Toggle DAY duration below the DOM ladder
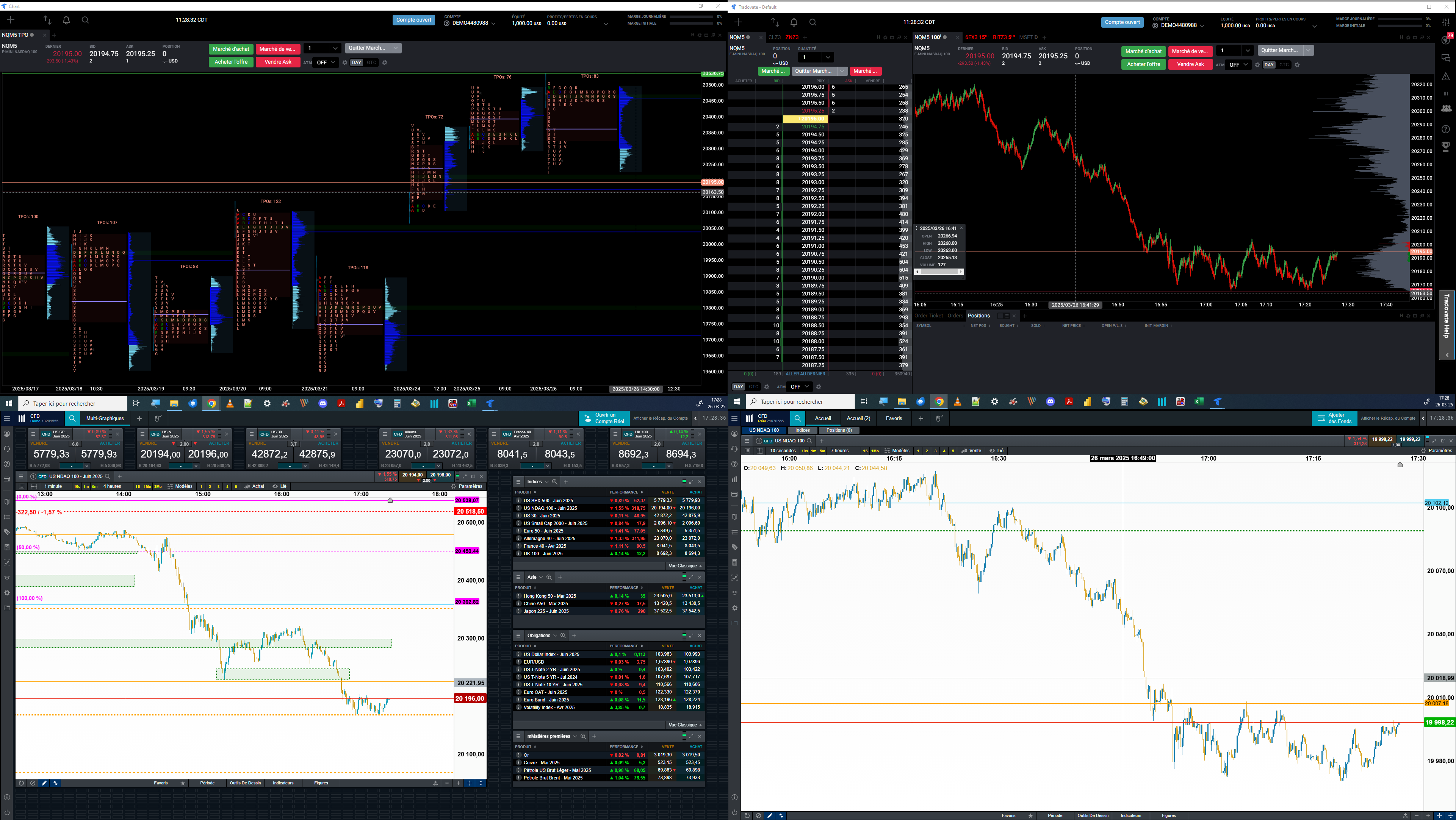Image resolution: width=1456 pixels, height=820 pixels. pyautogui.click(x=738, y=387)
